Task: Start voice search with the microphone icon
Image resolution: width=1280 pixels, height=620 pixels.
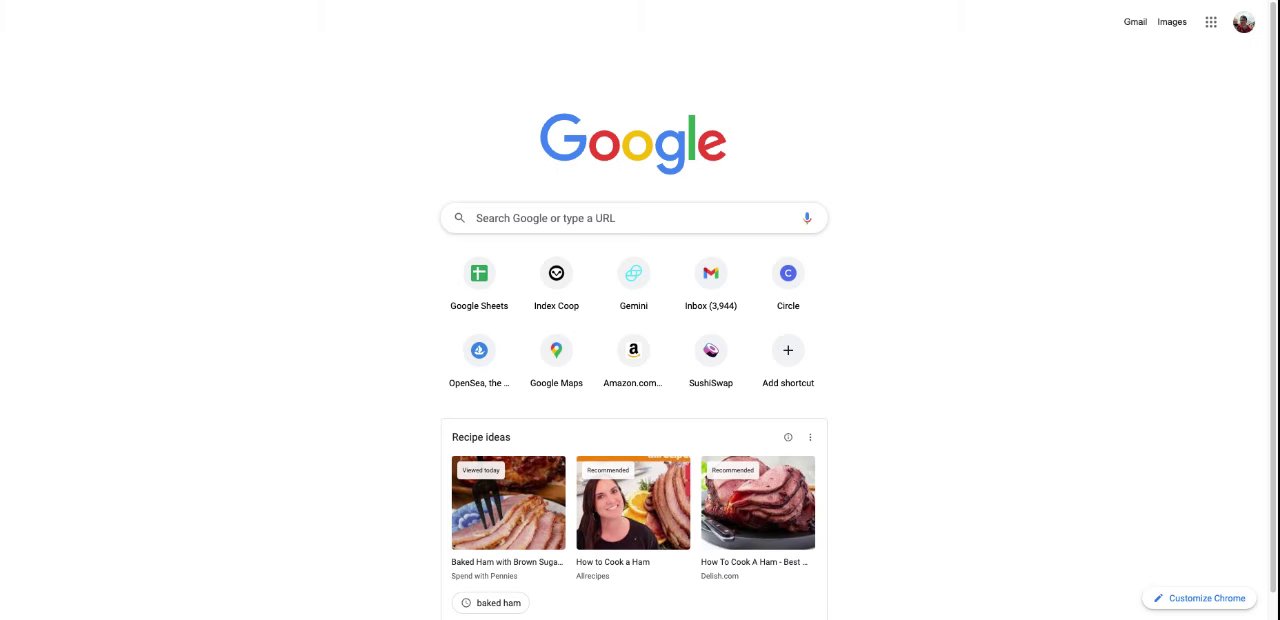Action: tap(807, 218)
